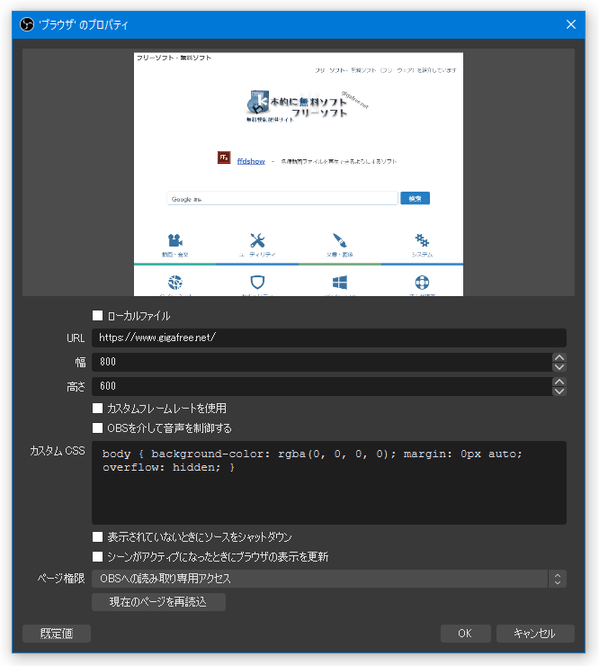Click the brush documents/images icon in preview

click(339, 240)
